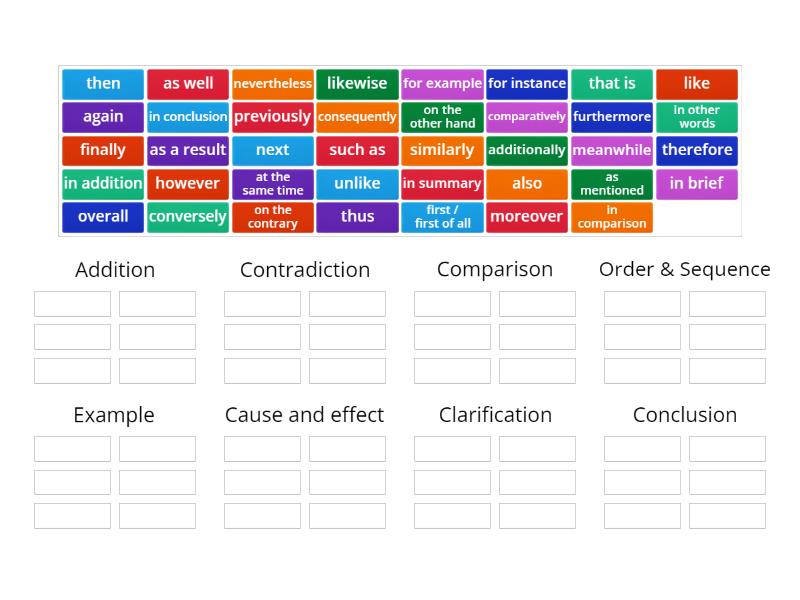Select the 'first / first of all' tile
Image resolution: width=800 pixels, height=600 pixels.
coord(442,217)
